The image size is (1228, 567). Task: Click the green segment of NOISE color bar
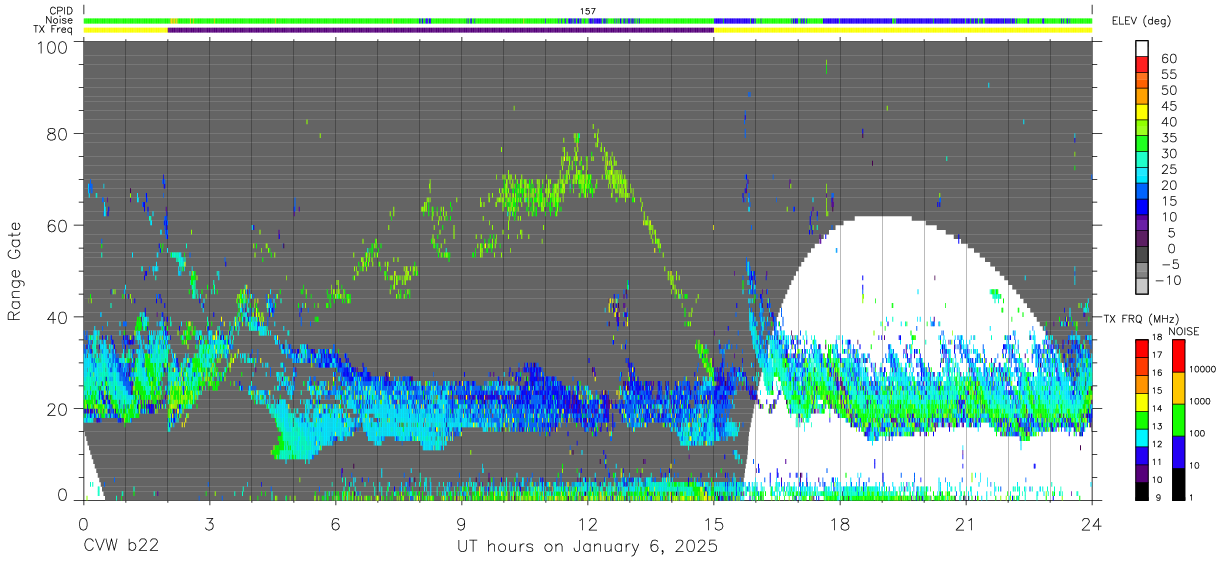click(x=1178, y=420)
